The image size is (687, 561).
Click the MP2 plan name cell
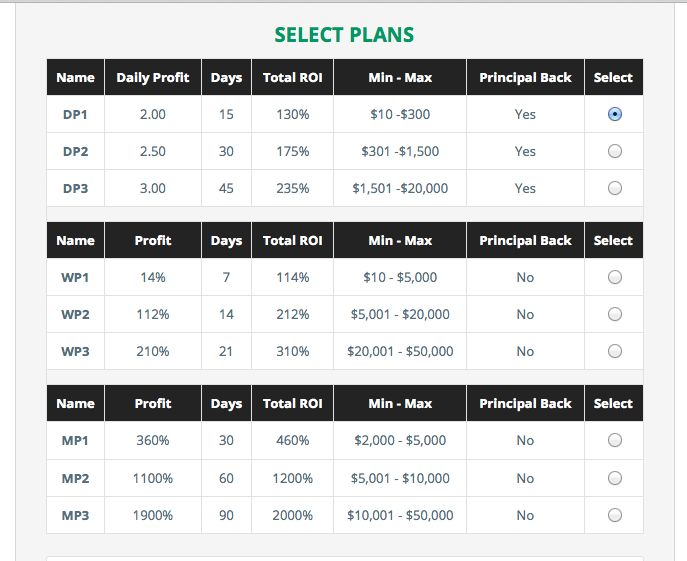(x=75, y=478)
